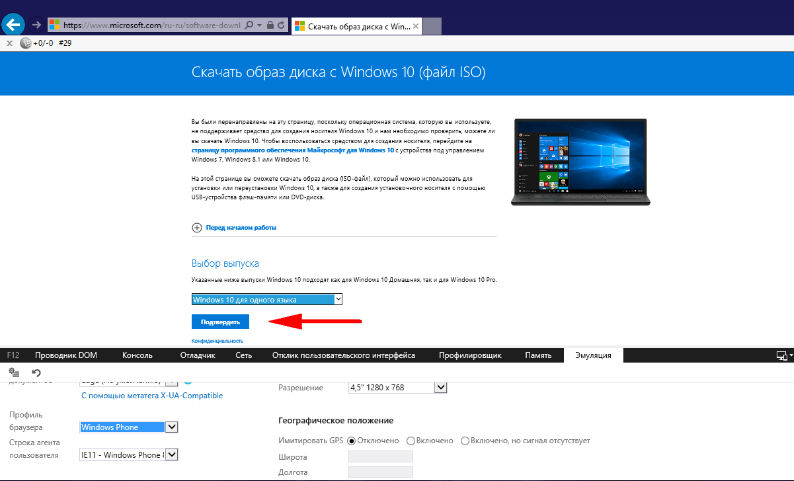Click the '#29' text in add-on bar
This screenshot has width=794, height=481.
(65, 43)
